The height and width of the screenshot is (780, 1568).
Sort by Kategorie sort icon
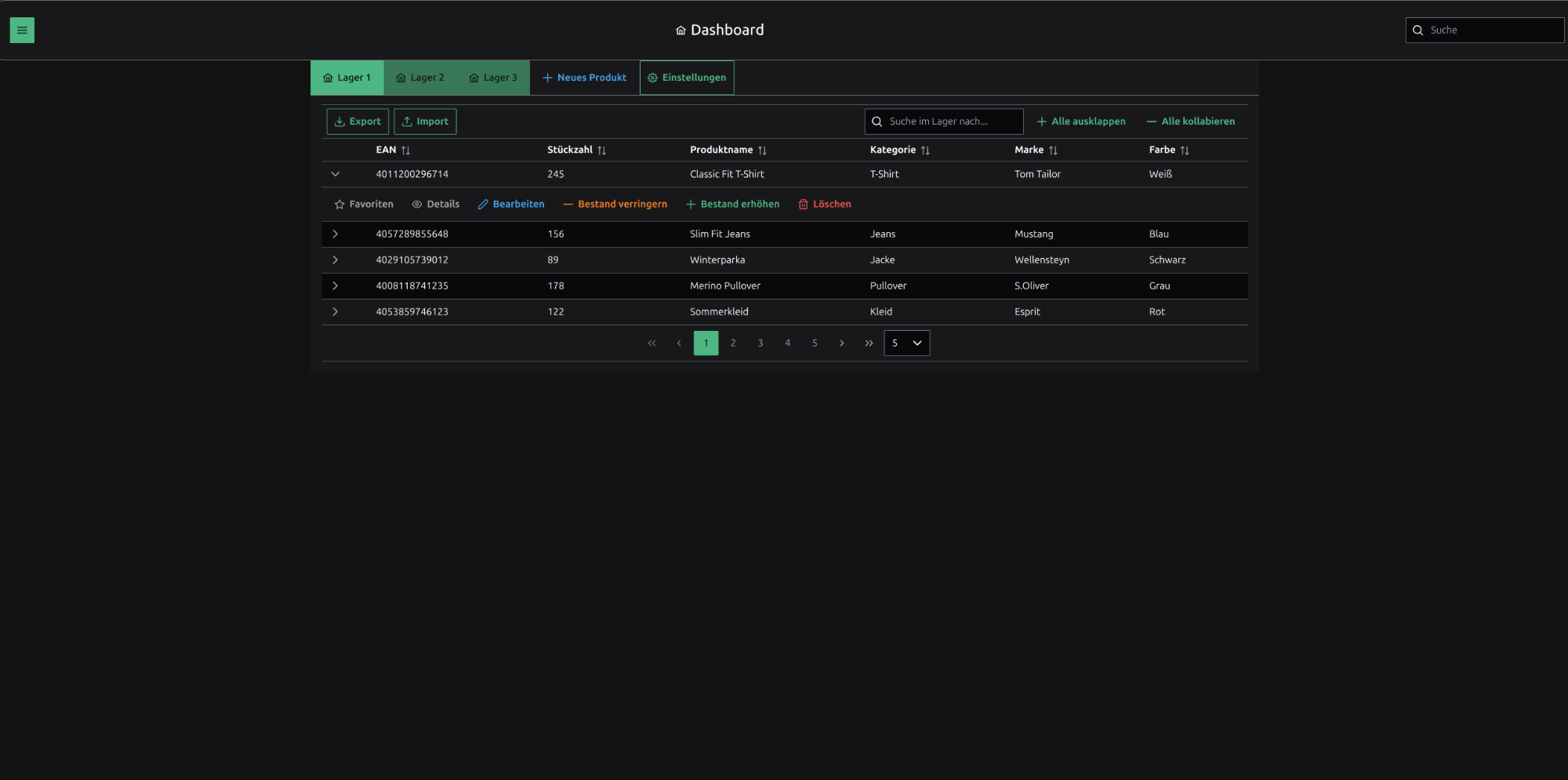pyautogui.click(x=925, y=151)
